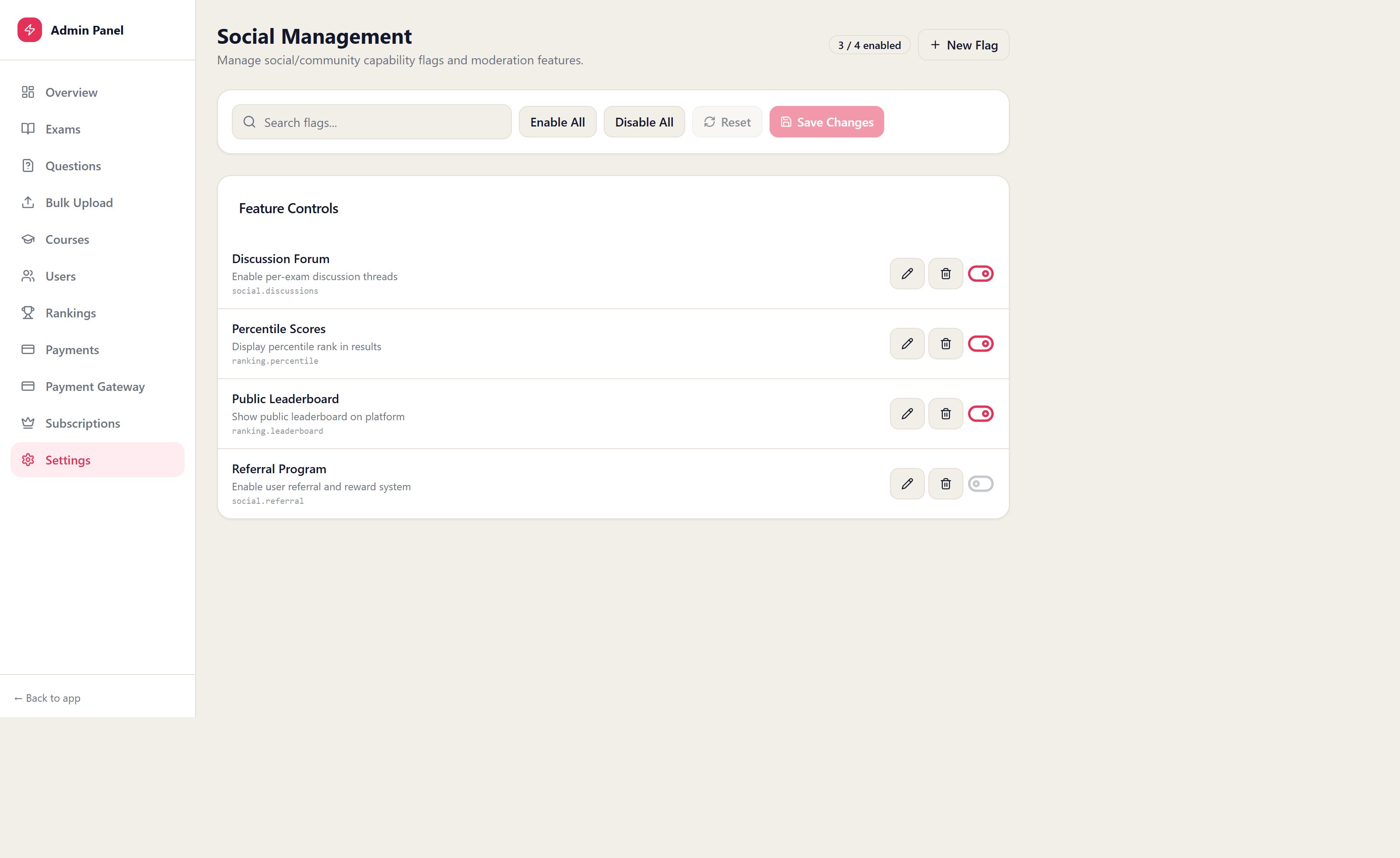Open the Rankings page
The height and width of the screenshot is (858, 1400).
pyautogui.click(x=97, y=313)
